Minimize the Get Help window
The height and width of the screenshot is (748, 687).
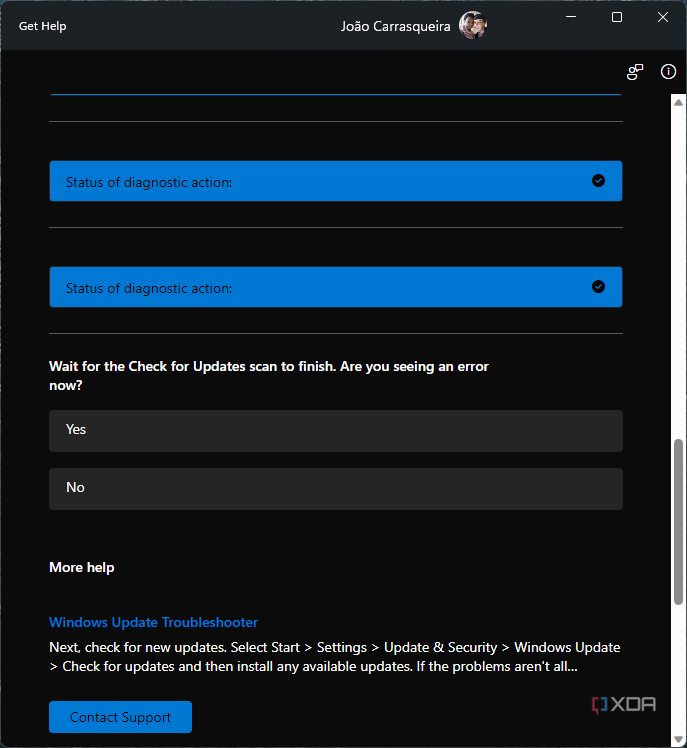tap(571, 17)
